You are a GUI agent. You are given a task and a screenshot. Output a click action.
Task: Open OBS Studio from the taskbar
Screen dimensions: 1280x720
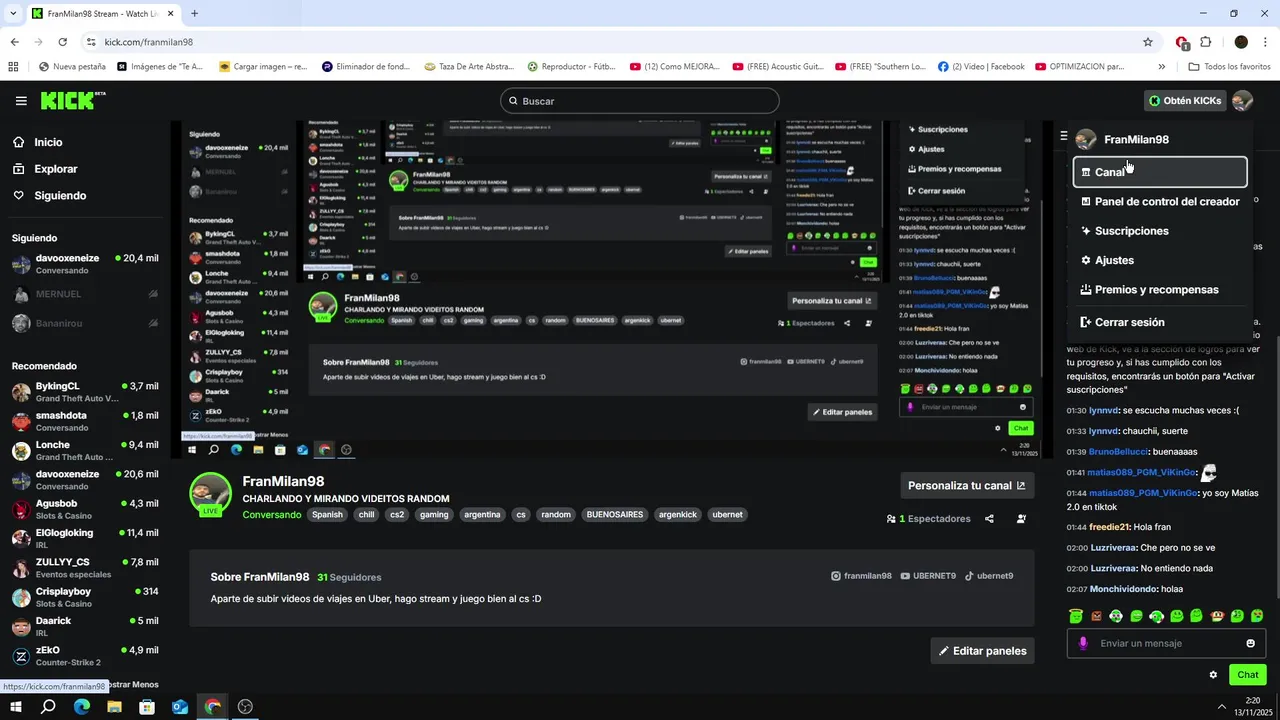pyautogui.click(x=245, y=706)
